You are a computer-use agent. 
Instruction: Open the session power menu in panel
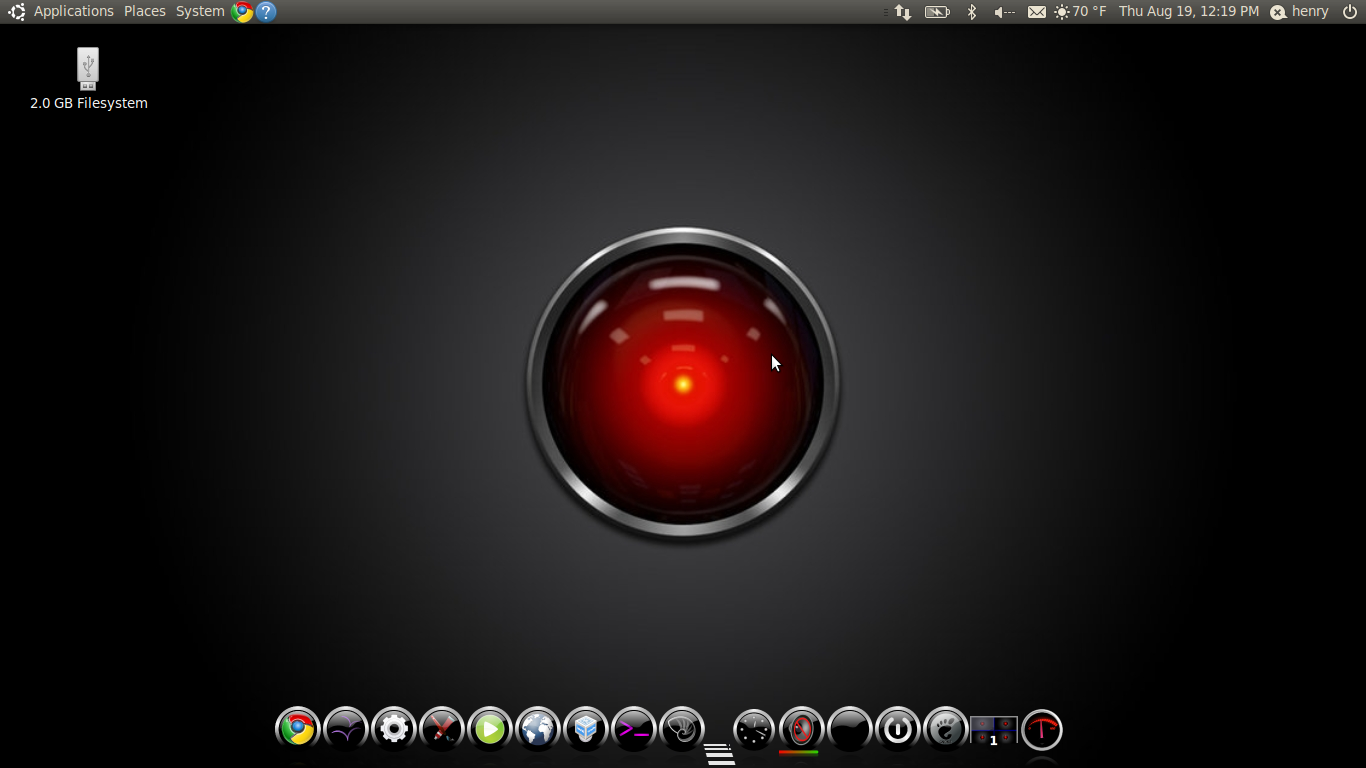(1350, 12)
